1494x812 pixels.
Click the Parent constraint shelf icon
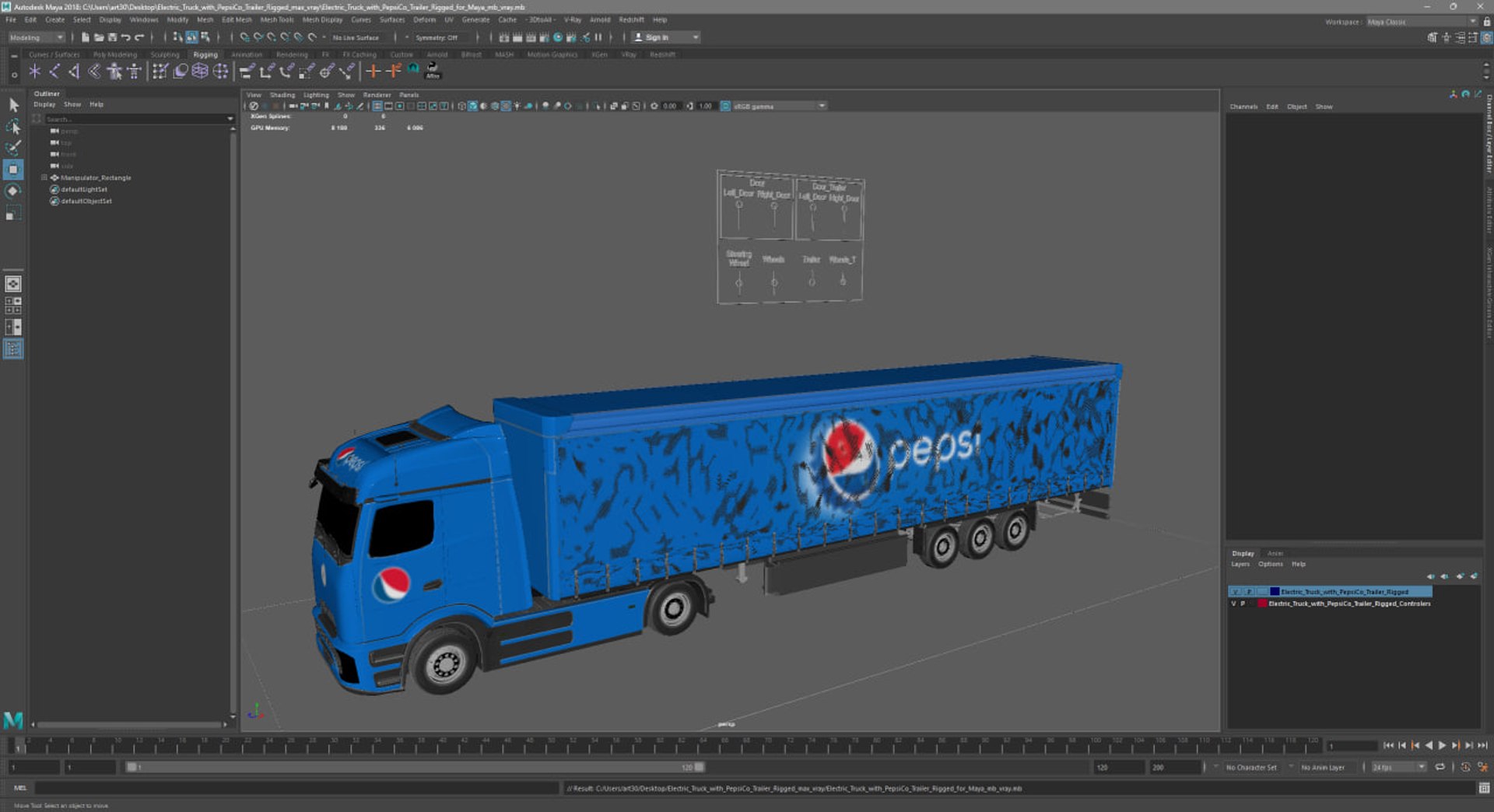pyautogui.click(x=247, y=72)
